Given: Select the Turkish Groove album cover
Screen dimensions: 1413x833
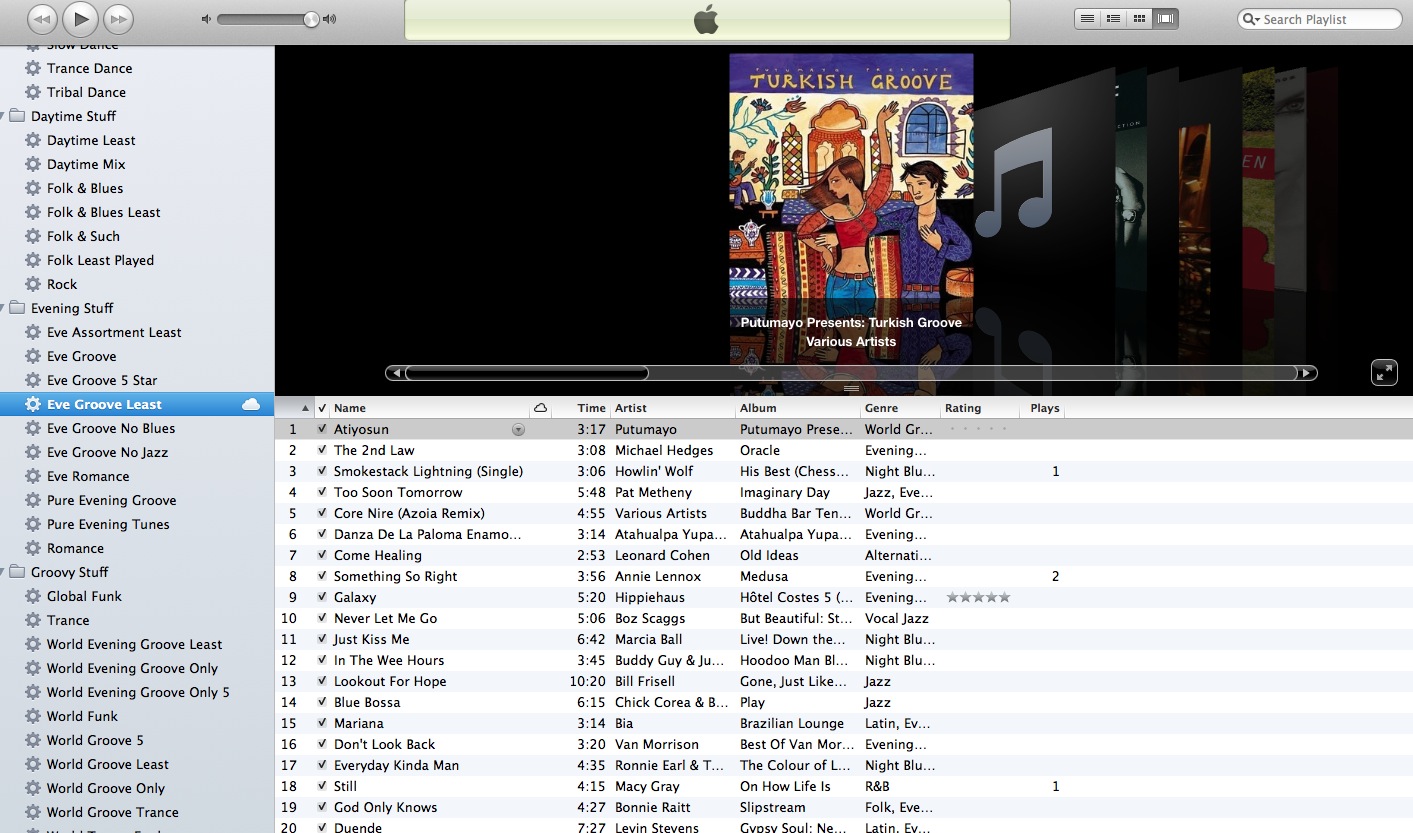Looking at the screenshot, I should click(851, 175).
